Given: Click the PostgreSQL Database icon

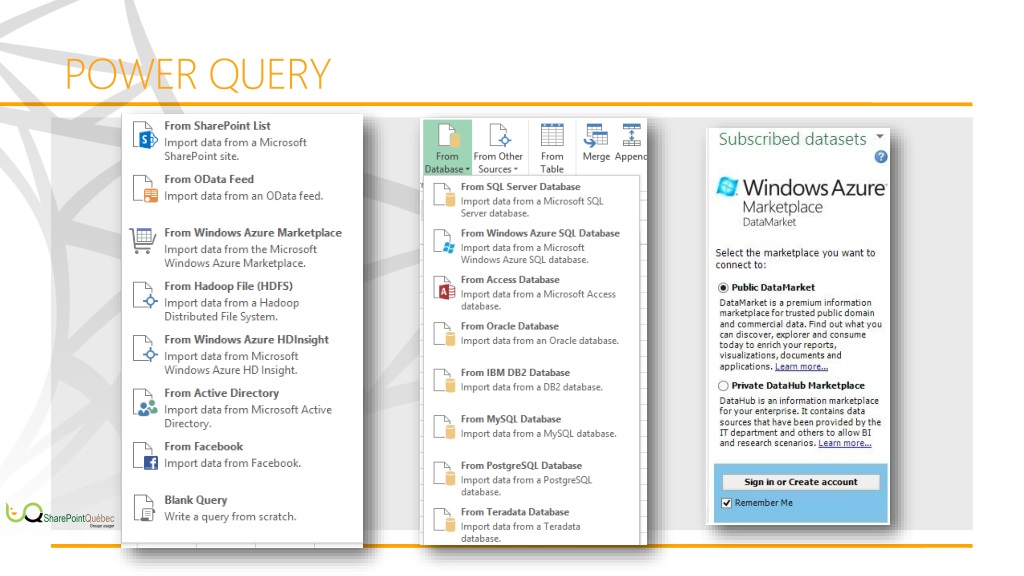Looking at the screenshot, I should 444,473.
